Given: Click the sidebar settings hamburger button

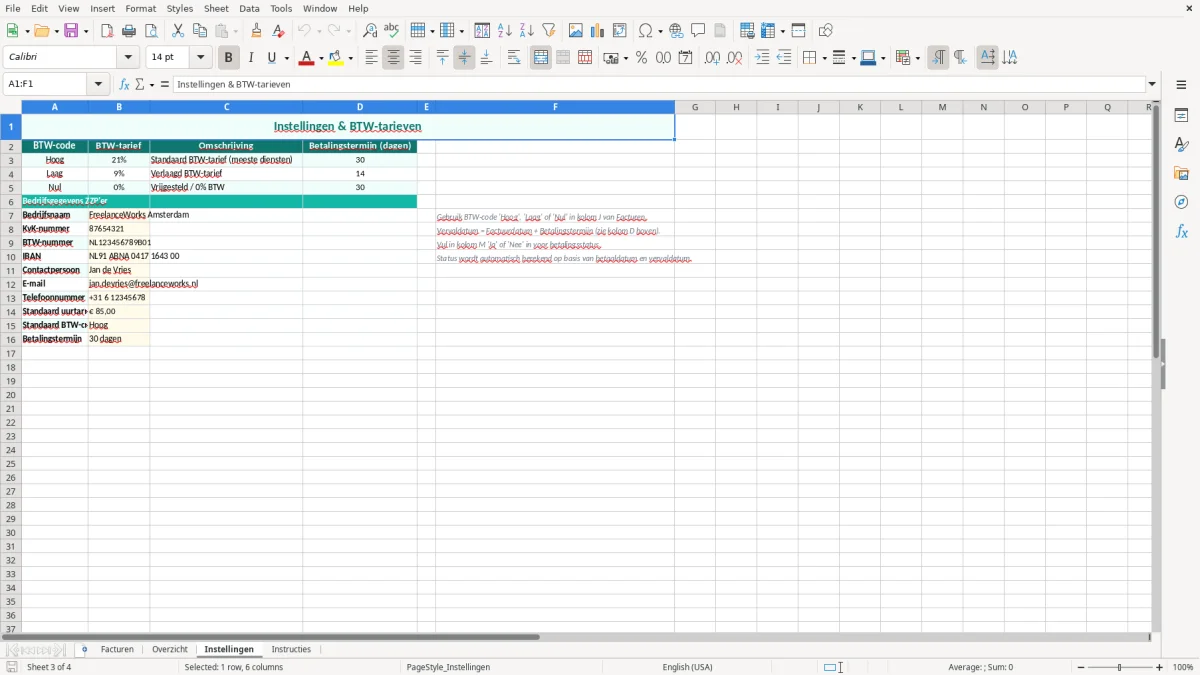Looking at the screenshot, I should (x=1181, y=85).
